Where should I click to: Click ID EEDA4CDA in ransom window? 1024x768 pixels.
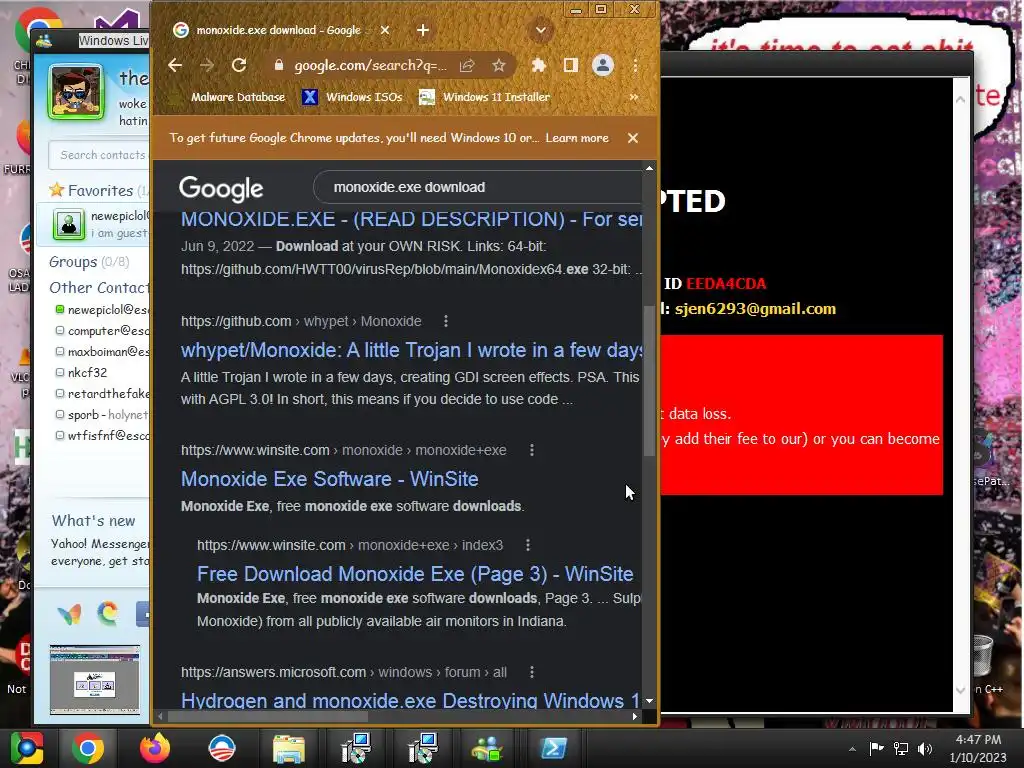tap(715, 283)
